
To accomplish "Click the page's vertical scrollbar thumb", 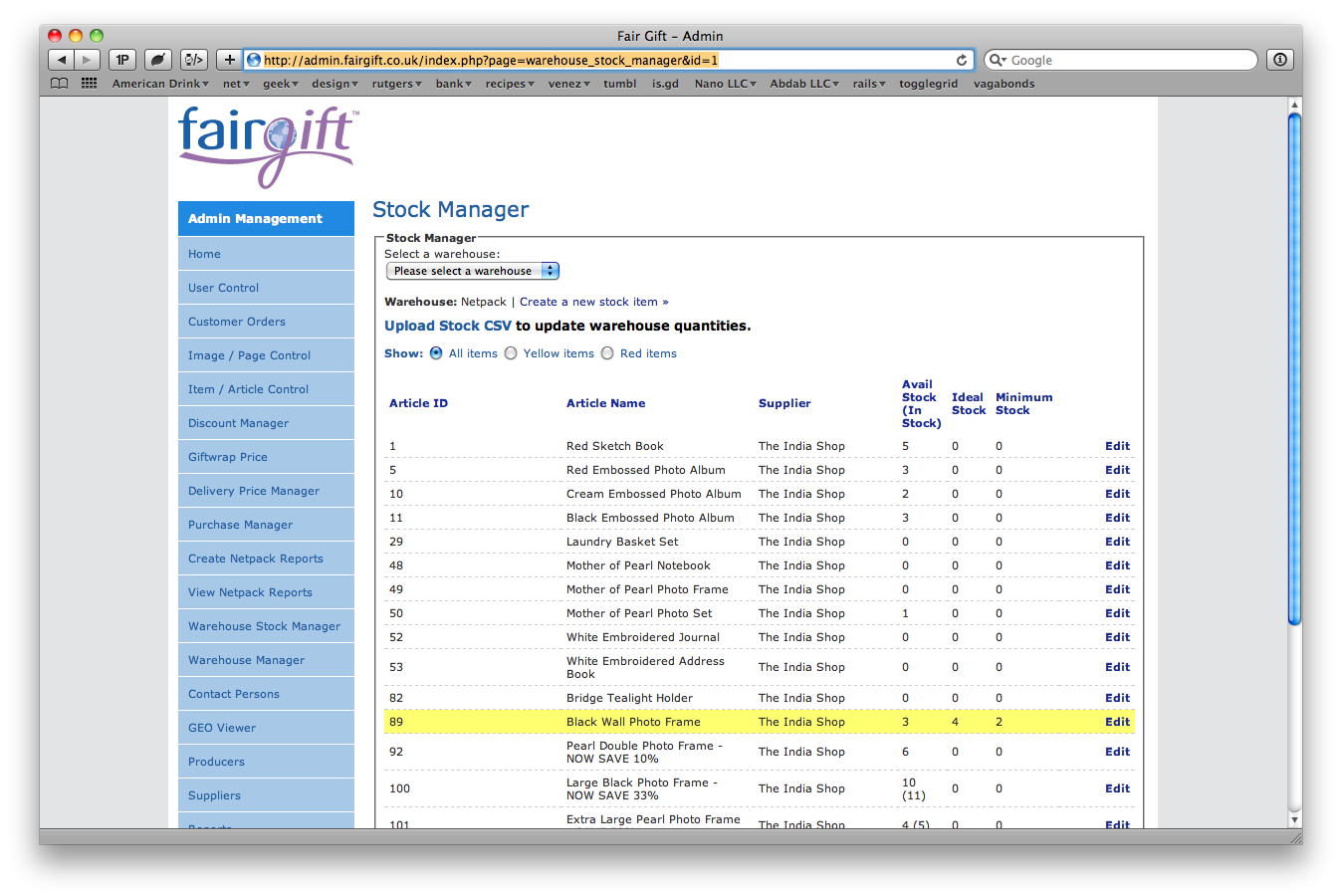I will click(1294, 368).
